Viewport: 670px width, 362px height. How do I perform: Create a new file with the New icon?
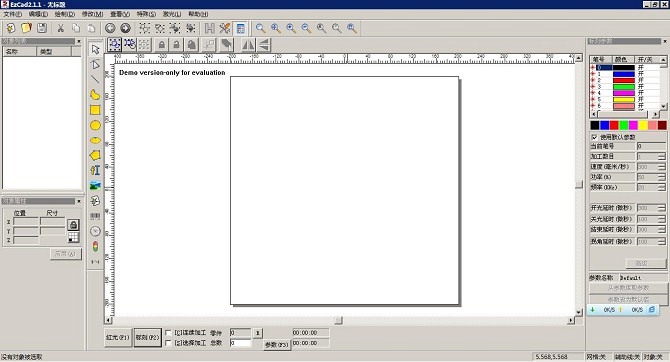point(11,28)
